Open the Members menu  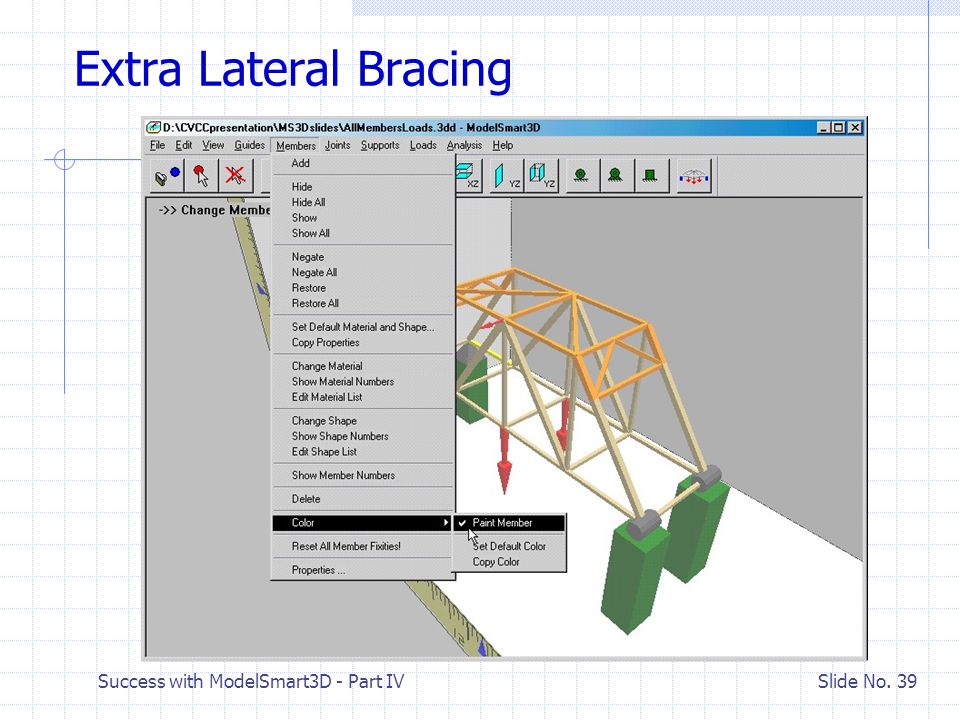coord(296,146)
